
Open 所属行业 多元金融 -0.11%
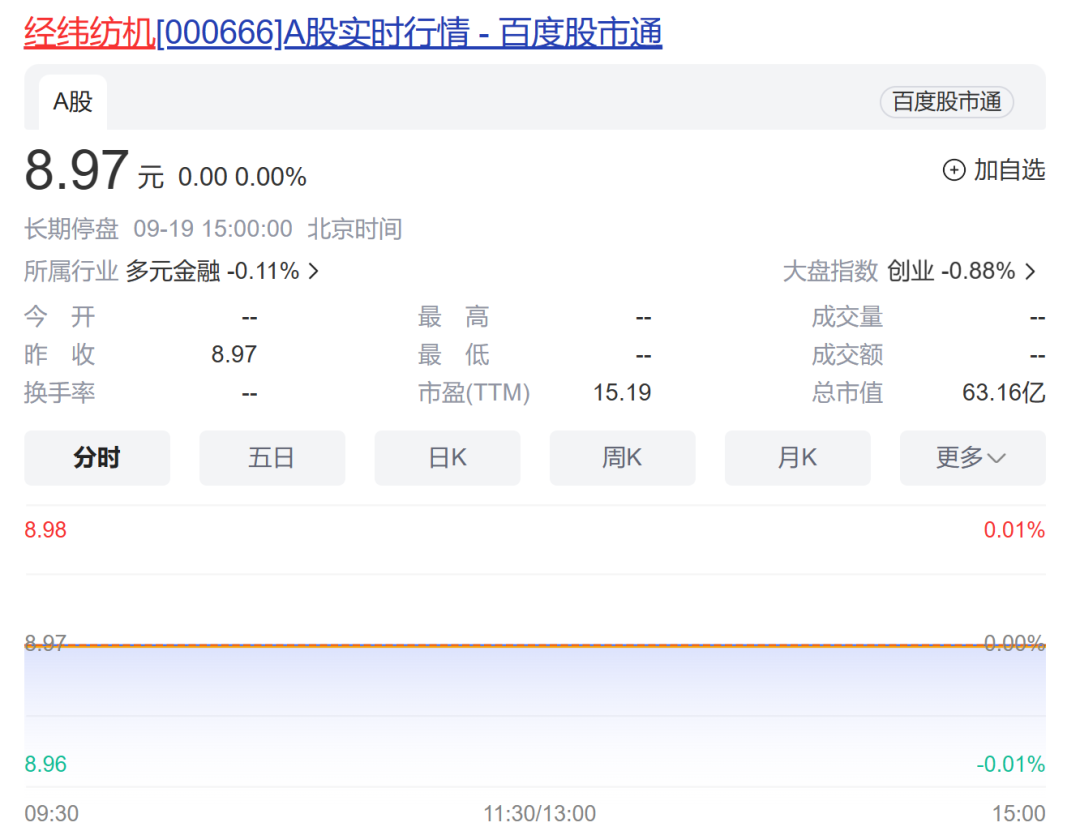tap(172, 271)
